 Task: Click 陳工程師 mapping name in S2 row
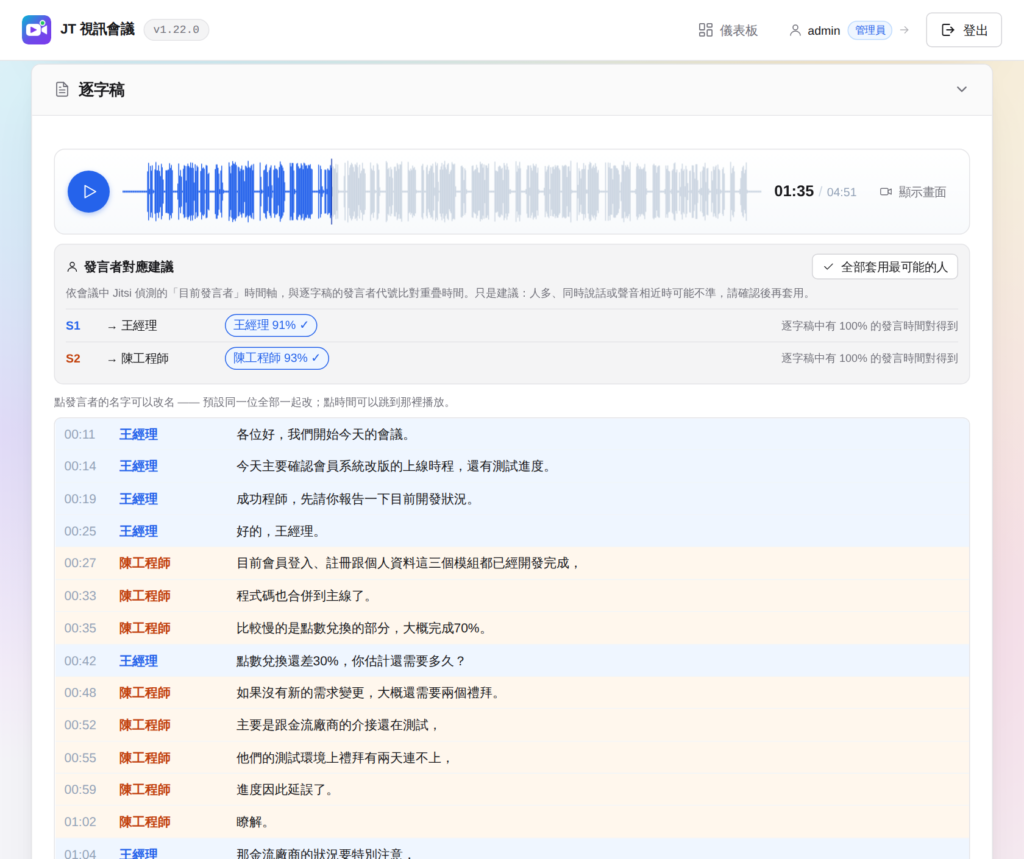(x=144, y=358)
